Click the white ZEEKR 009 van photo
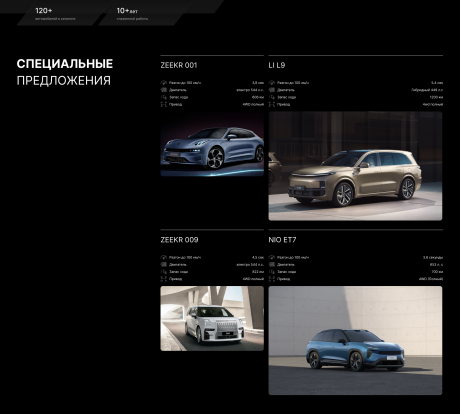The image size is (460, 414). [x=212, y=318]
